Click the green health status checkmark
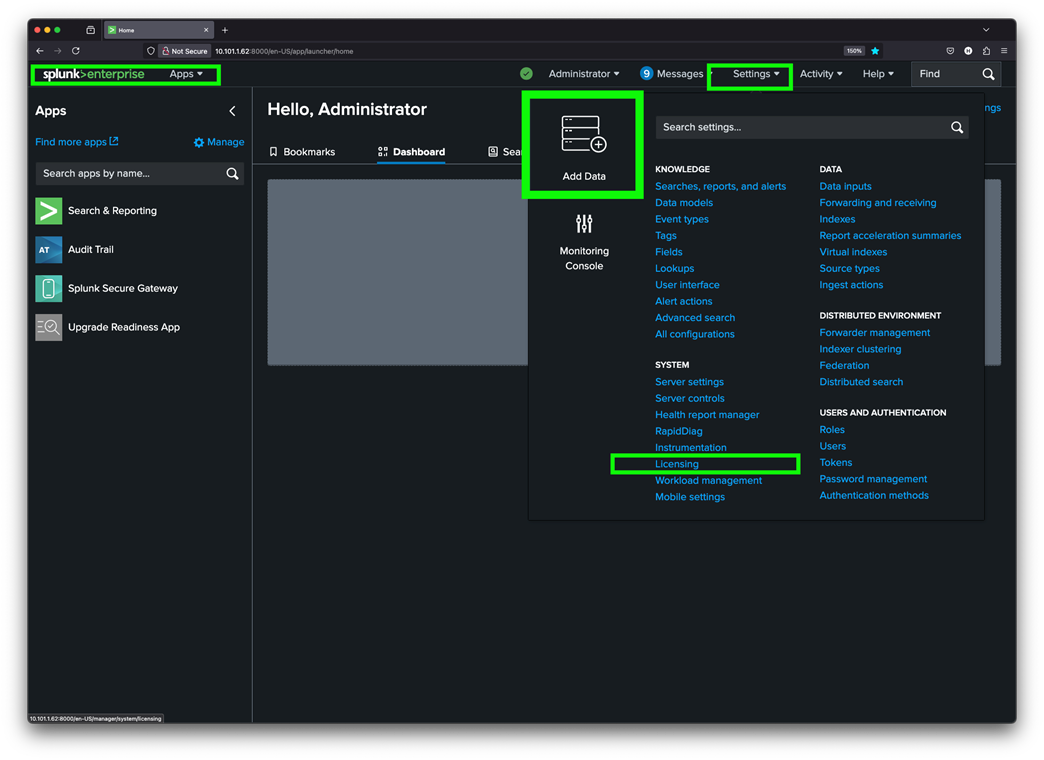The image size is (1044, 760). click(x=526, y=74)
